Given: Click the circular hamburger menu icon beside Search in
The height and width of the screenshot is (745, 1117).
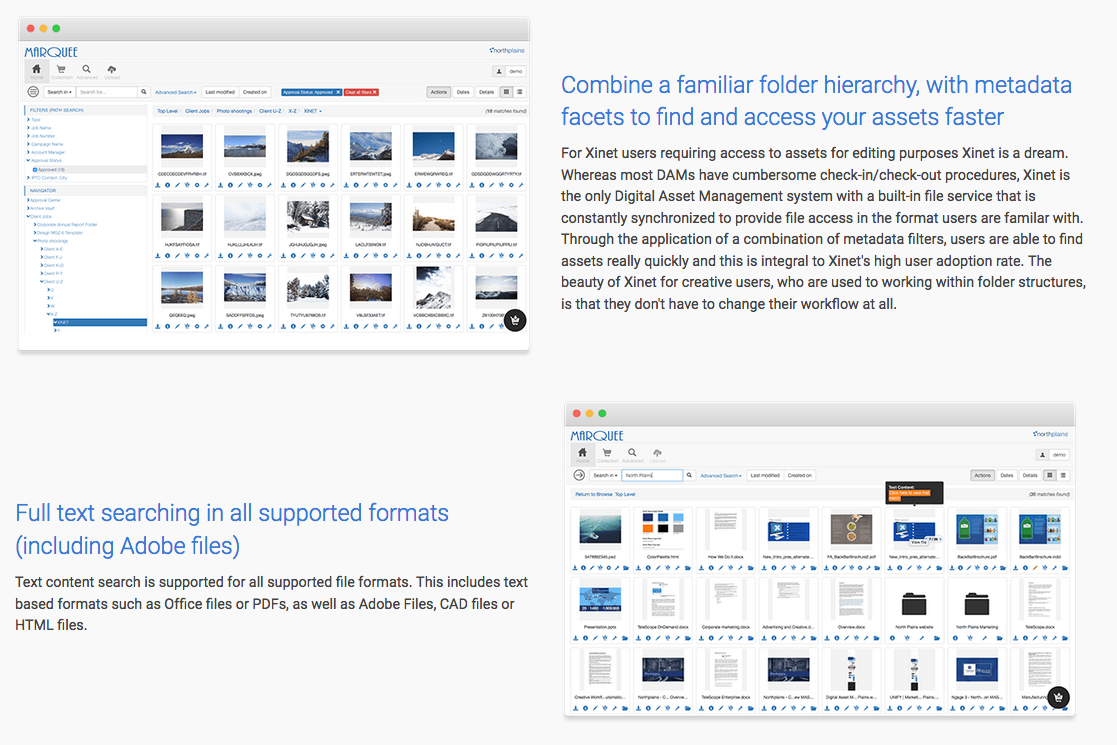Looking at the screenshot, I should click(x=33, y=92).
